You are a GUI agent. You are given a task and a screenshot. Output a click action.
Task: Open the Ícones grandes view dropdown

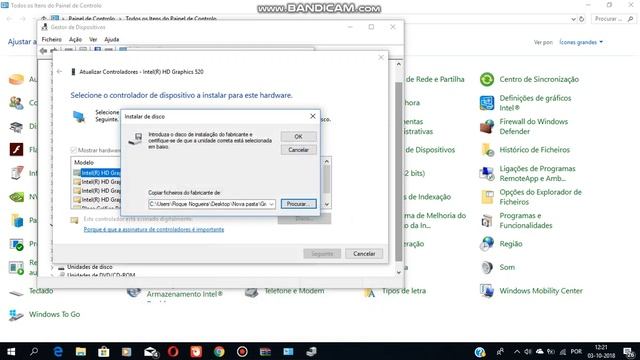tap(581, 42)
